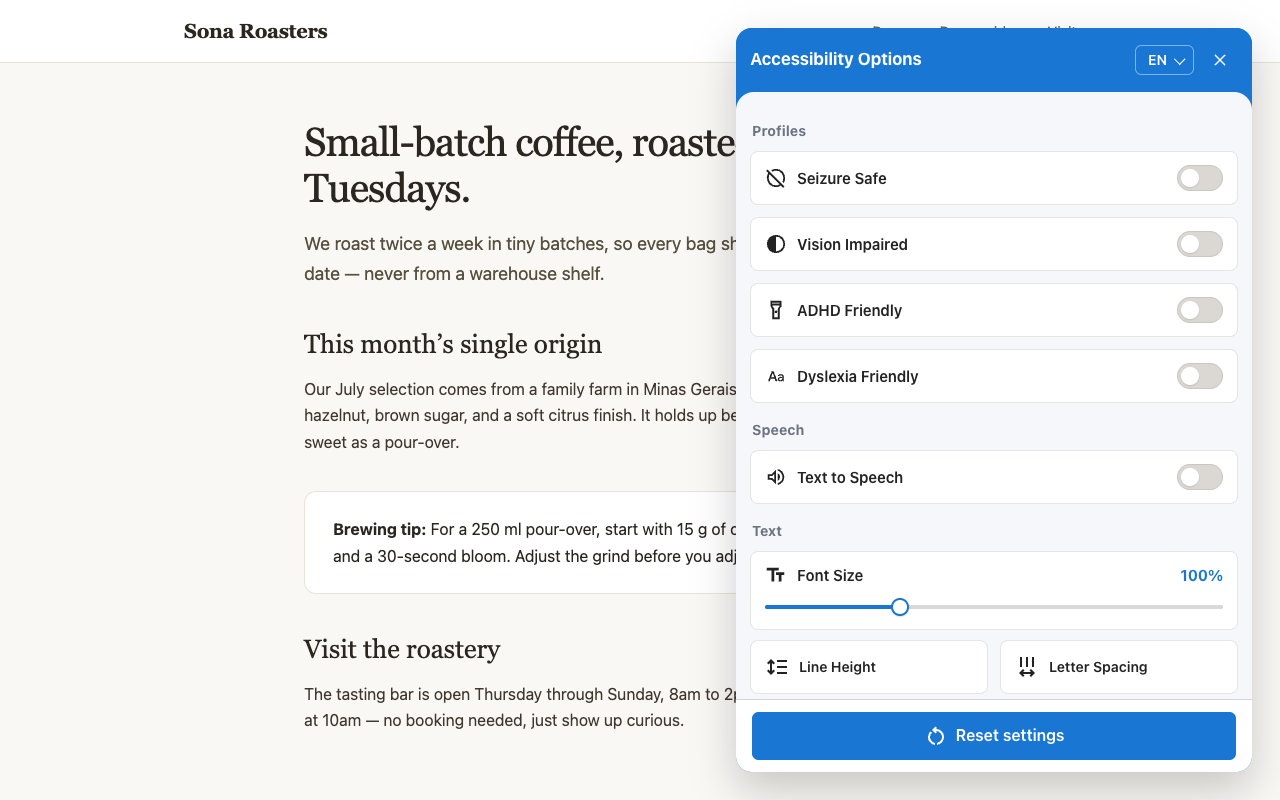Click the Vision Impaired contrast icon
This screenshot has width=1280, height=800.
(776, 244)
